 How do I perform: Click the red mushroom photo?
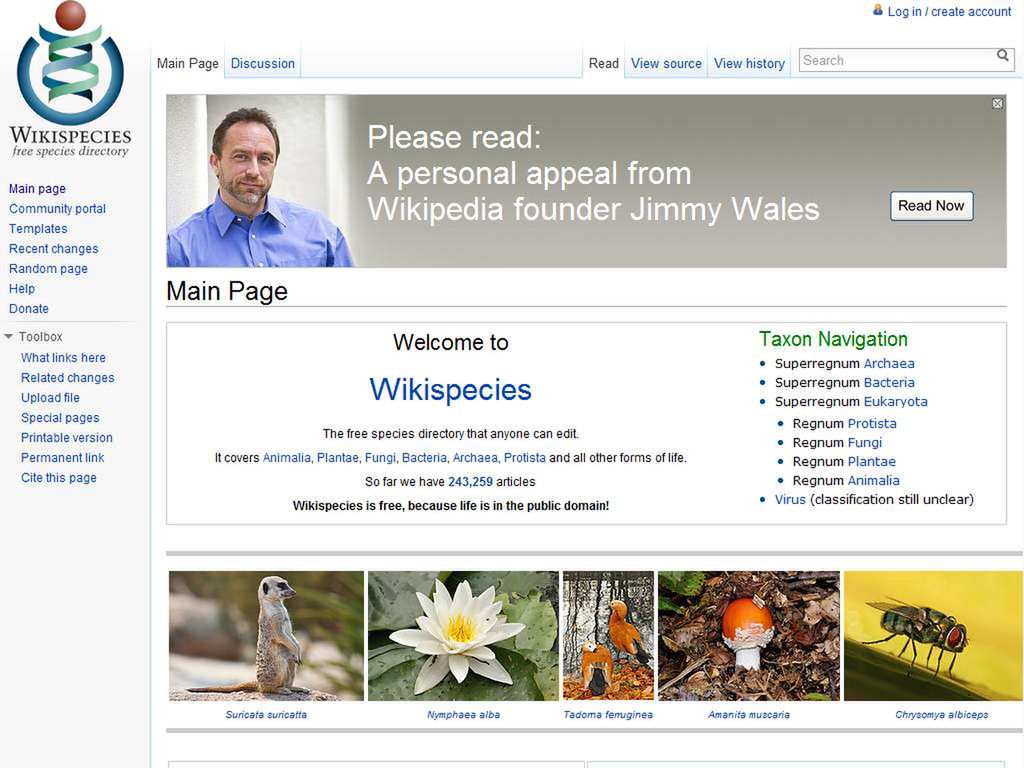(749, 636)
